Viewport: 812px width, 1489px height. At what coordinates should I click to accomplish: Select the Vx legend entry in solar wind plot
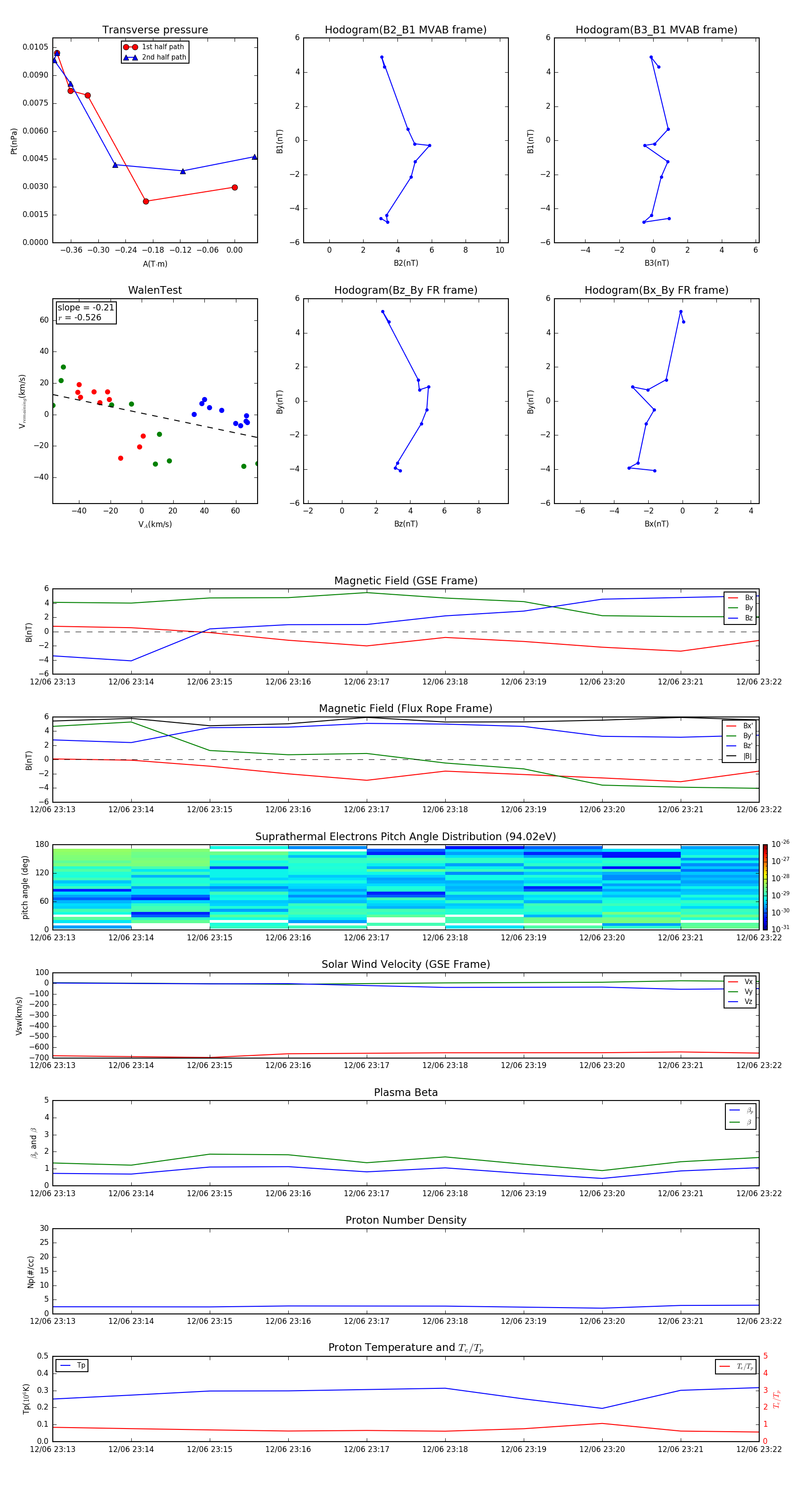tap(740, 982)
